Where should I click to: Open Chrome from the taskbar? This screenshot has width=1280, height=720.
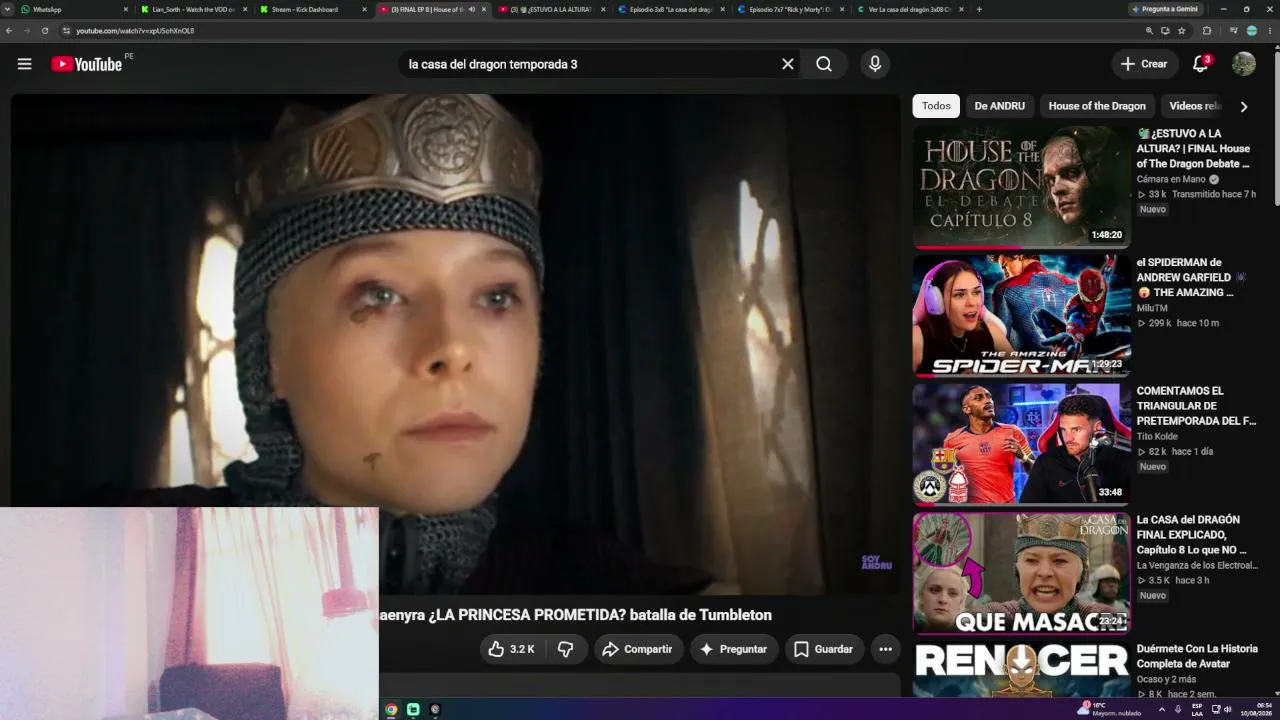click(391, 710)
